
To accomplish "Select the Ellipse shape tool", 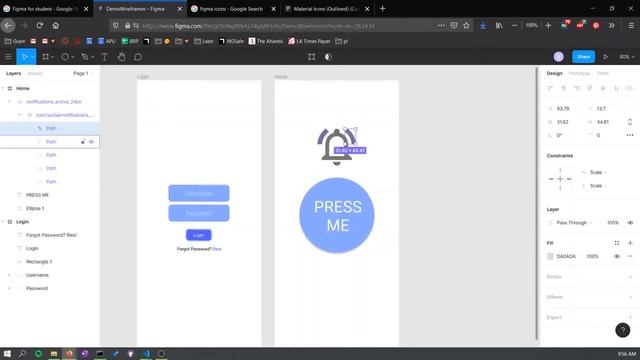I will (x=65, y=57).
